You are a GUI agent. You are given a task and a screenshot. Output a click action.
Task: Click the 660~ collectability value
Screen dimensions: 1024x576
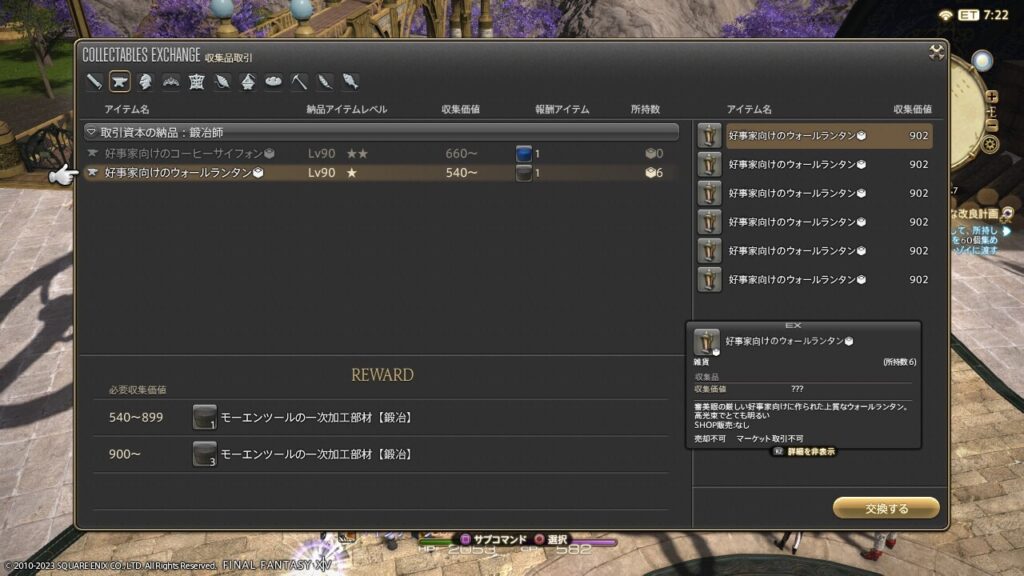click(x=461, y=153)
